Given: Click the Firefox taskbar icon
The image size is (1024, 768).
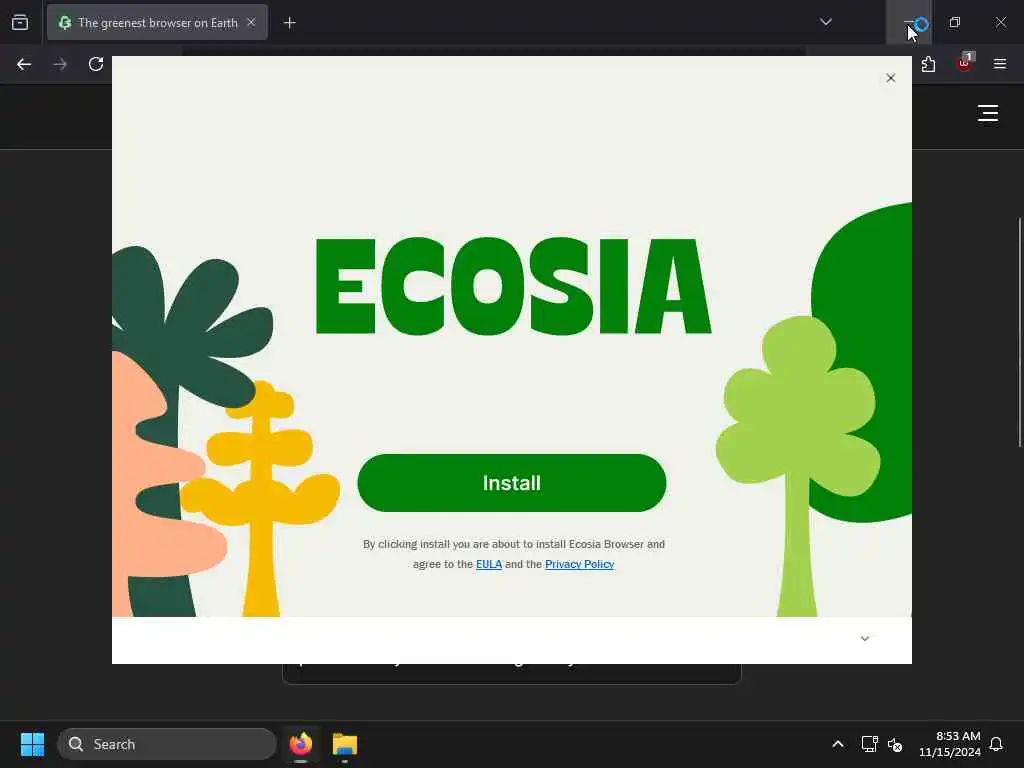Looking at the screenshot, I should pos(300,744).
